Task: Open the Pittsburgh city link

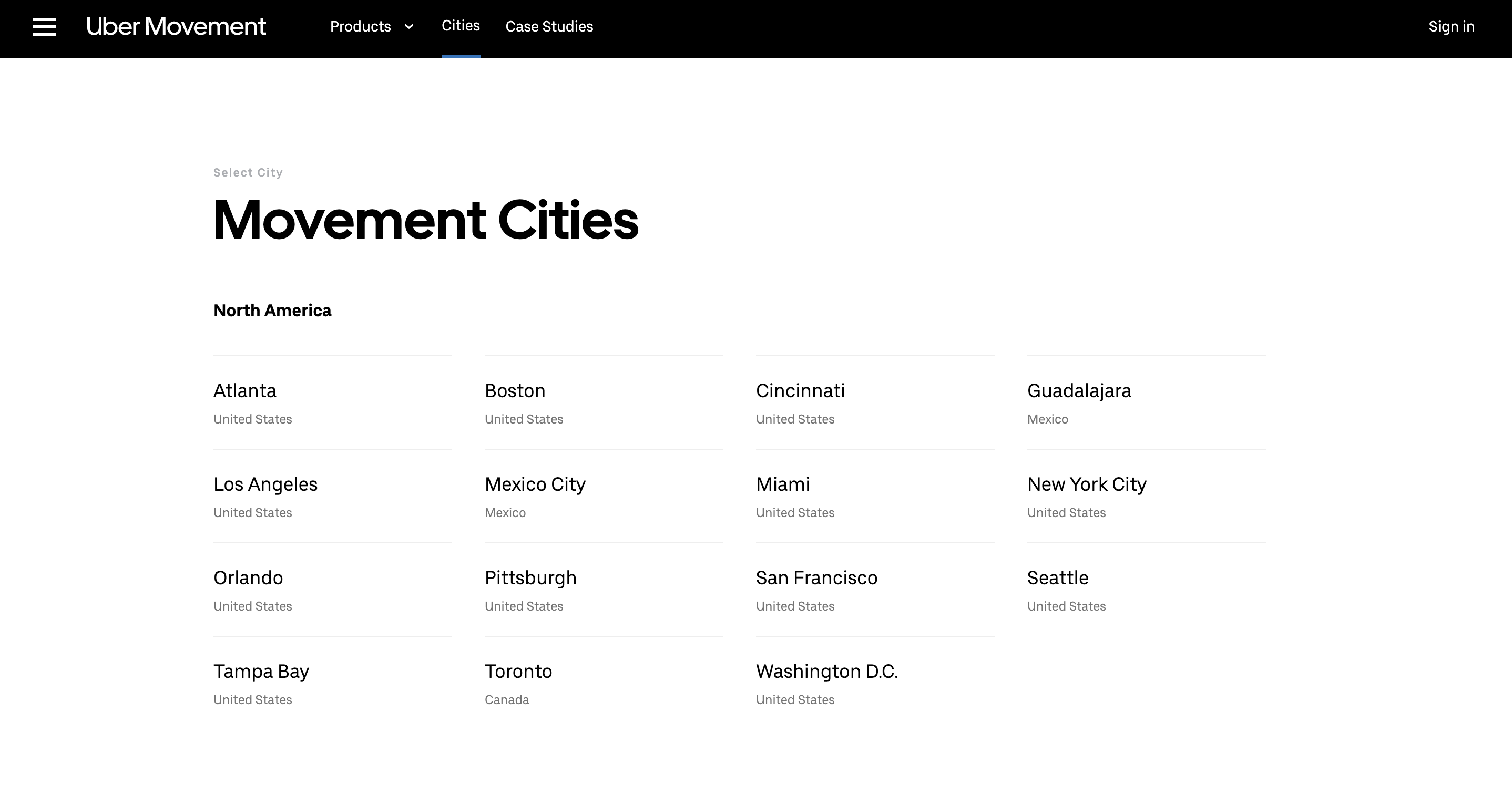Action: pos(530,578)
